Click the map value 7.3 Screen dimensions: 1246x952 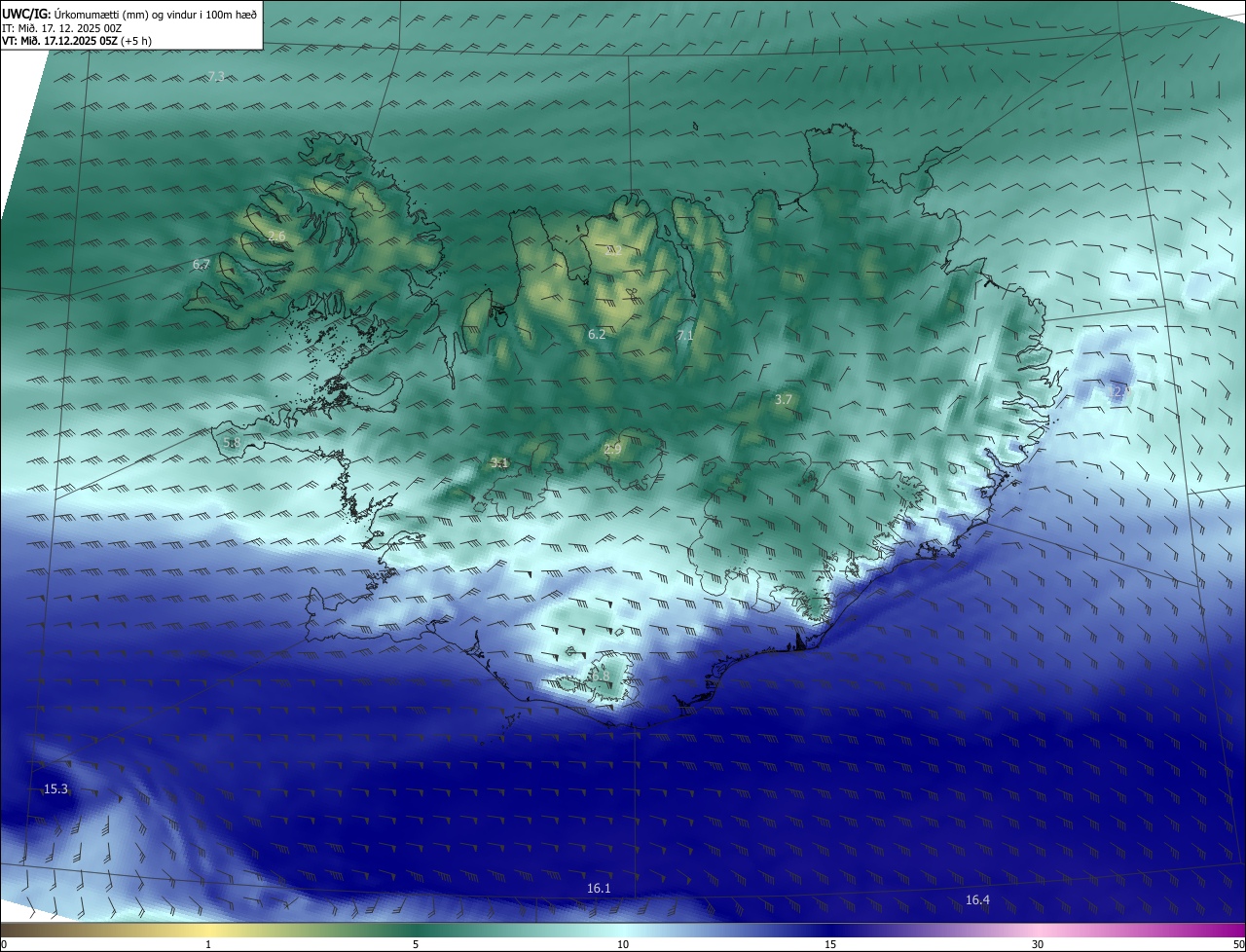click(216, 76)
